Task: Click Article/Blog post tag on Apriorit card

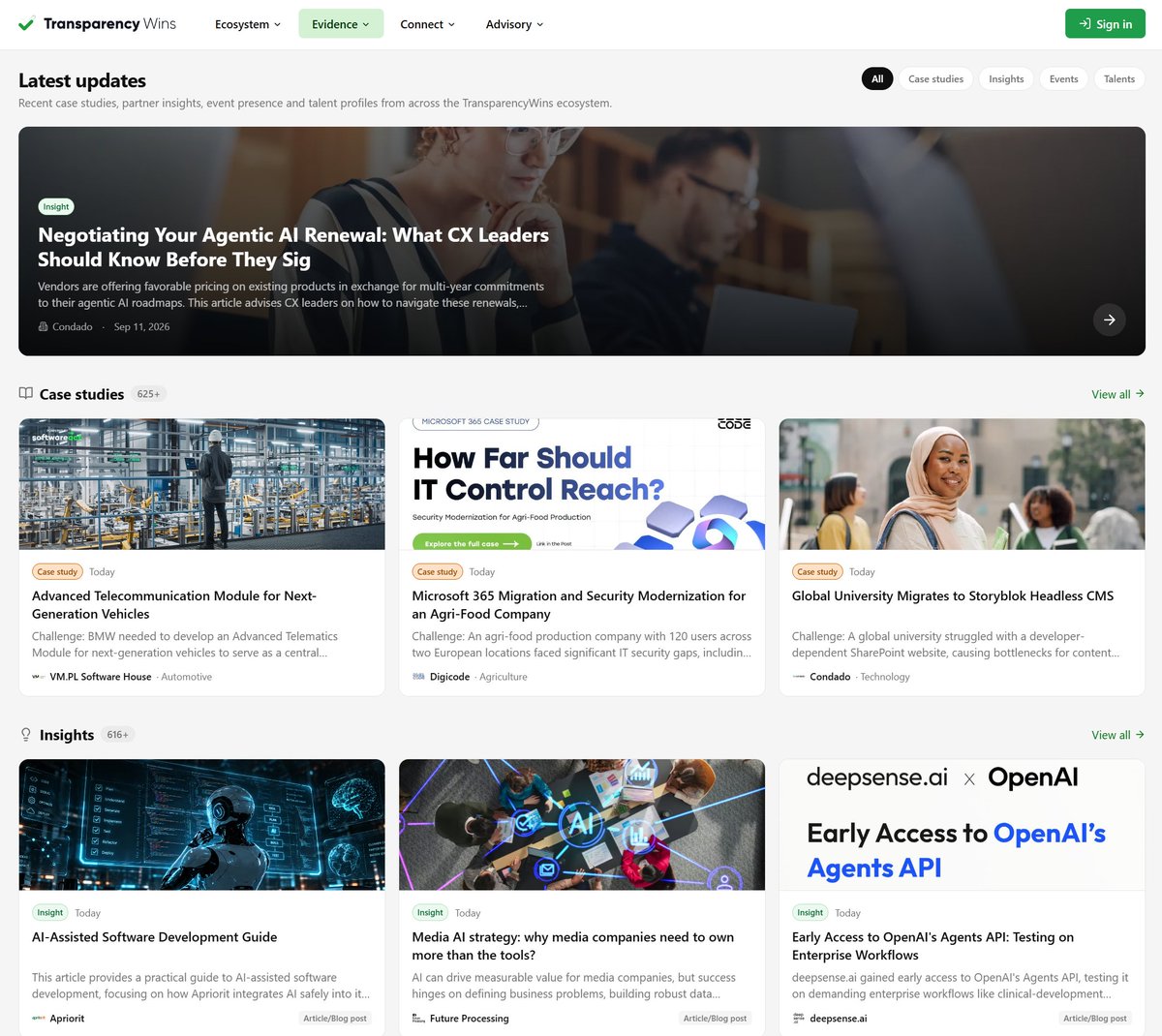Action: pos(335,1019)
